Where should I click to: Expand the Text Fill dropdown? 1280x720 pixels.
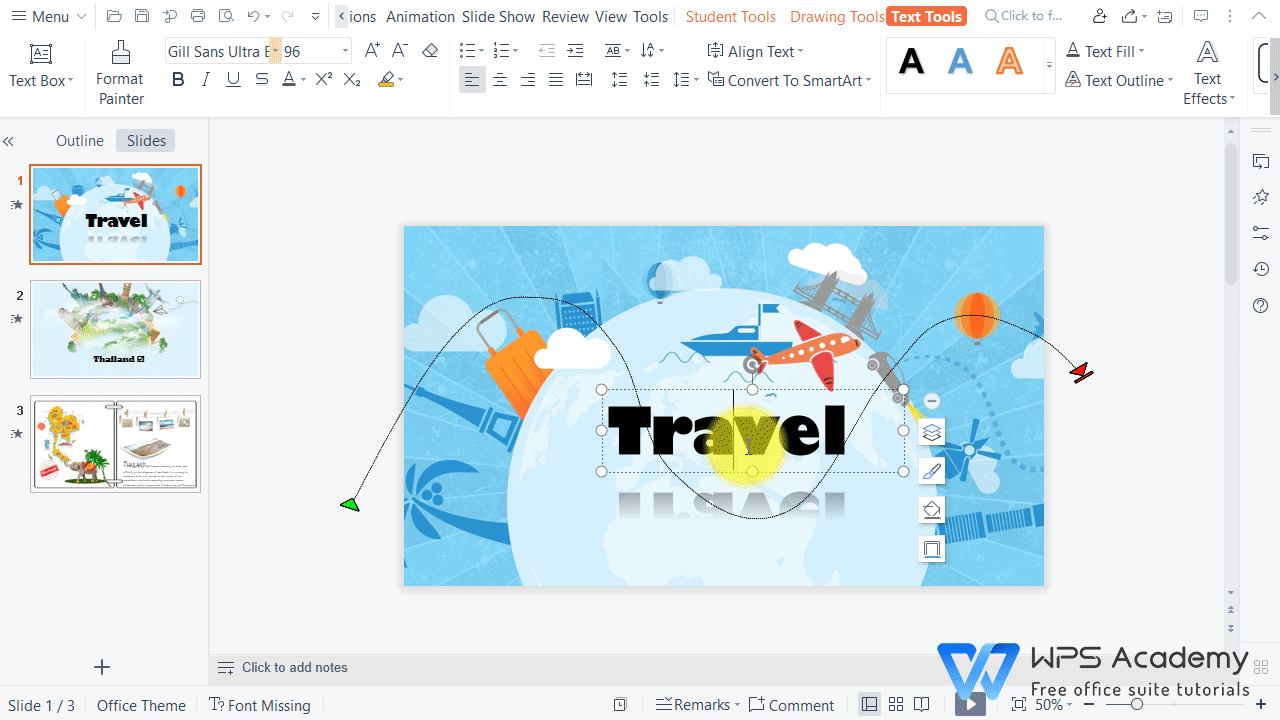pyautogui.click(x=1141, y=50)
